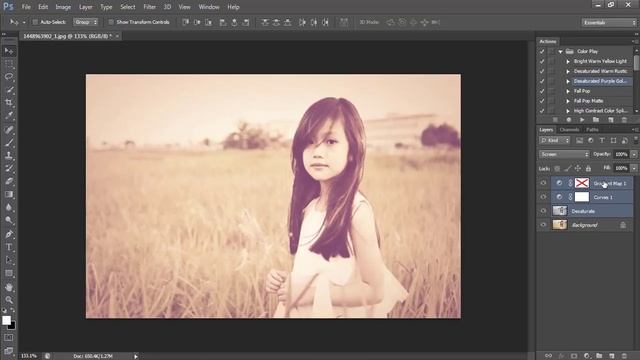640x360 pixels.
Task: Select the Dodge tool
Action: pos(9,220)
